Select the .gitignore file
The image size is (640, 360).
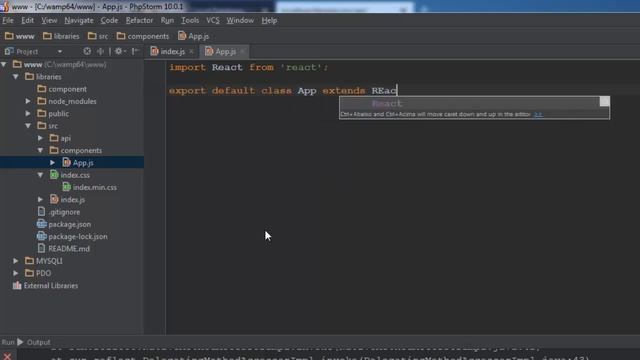point(59,212)
